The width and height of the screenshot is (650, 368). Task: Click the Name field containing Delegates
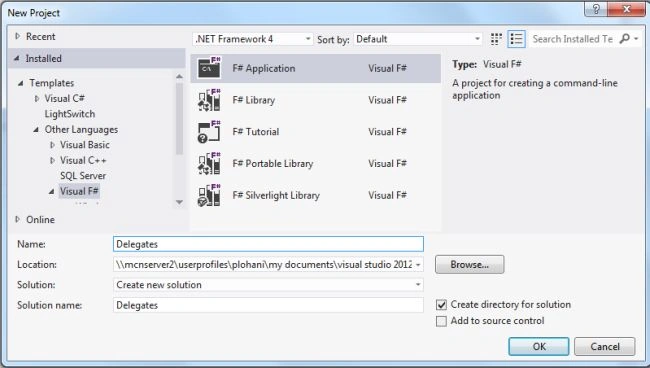[268, 244]
